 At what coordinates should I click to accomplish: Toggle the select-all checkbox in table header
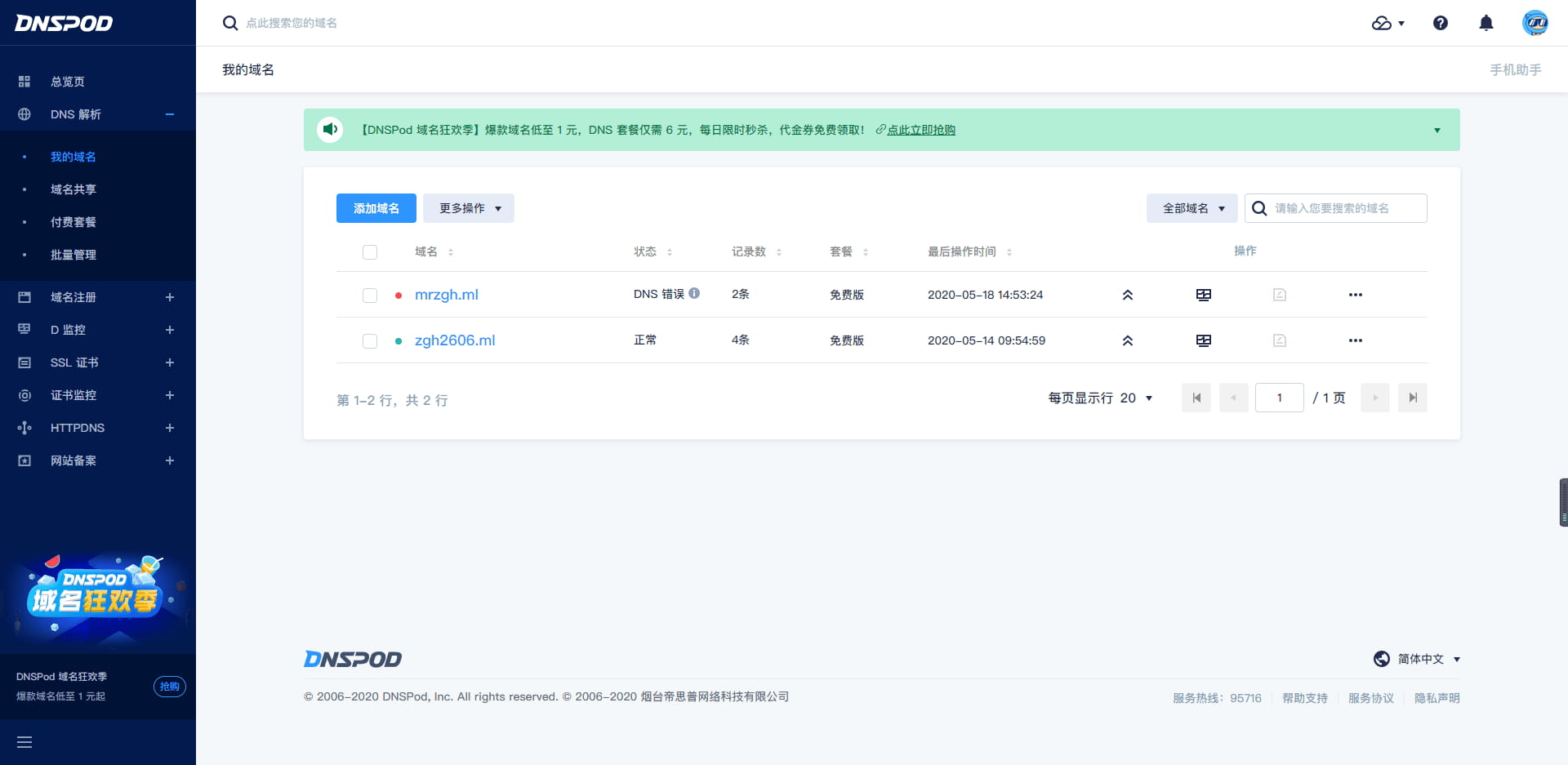[370, 252]
